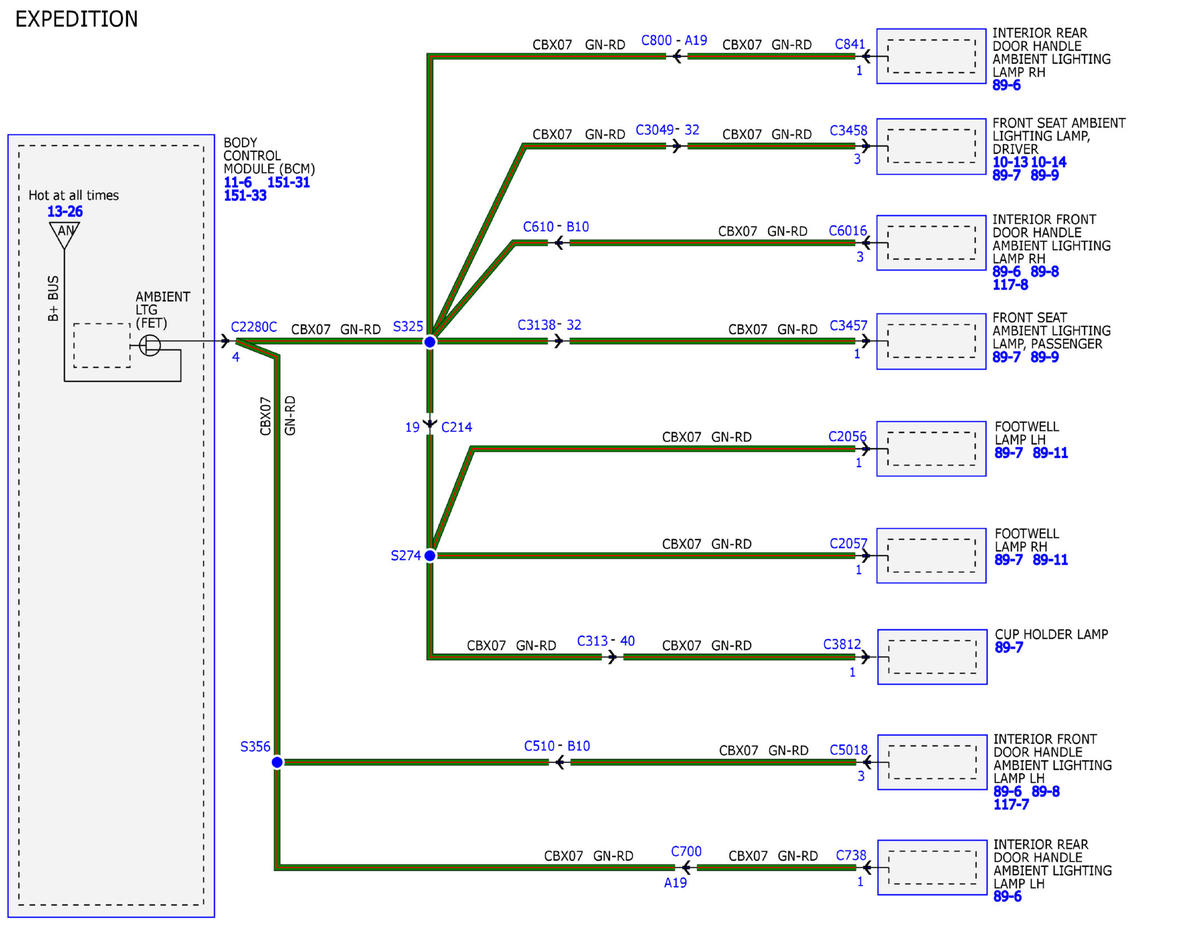Select the Footwell Lamp RH component box
Viewport: 1200px width, 927px height.
coord(932,555)
